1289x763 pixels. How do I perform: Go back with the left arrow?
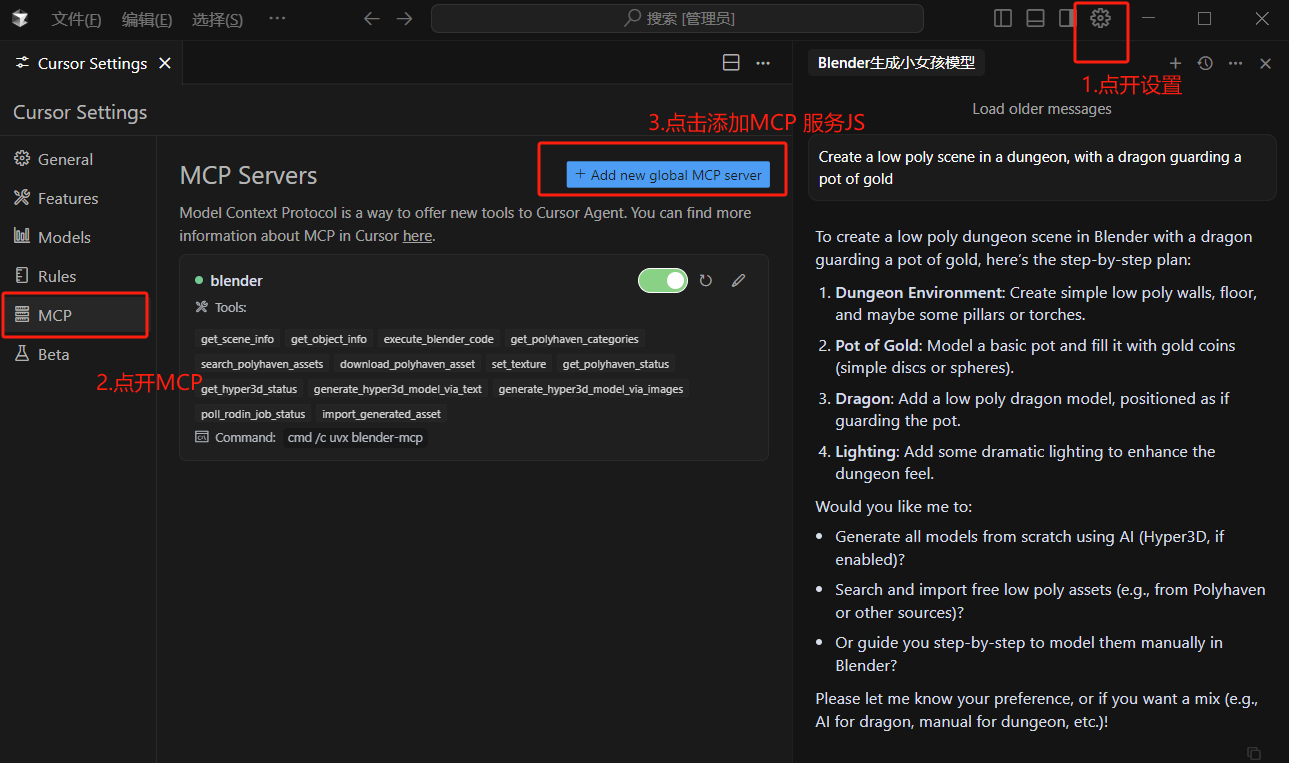[x=372, y=18]
